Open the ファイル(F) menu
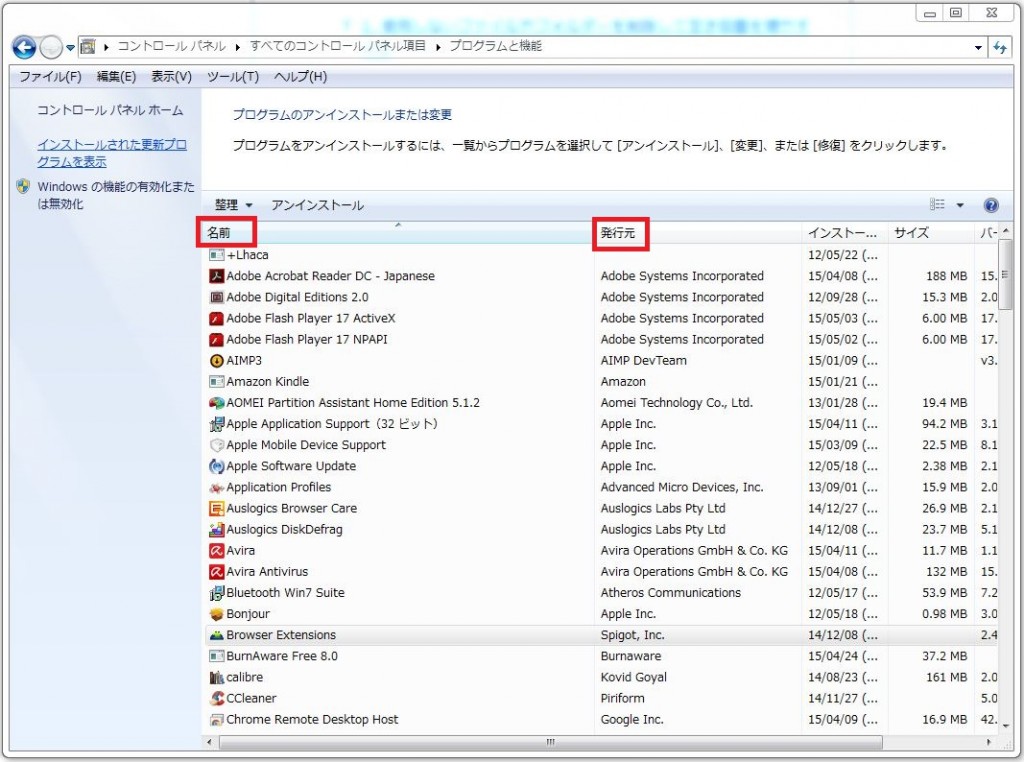The height and width of the screenshot is (762, 1024). (x=50, y=76)
